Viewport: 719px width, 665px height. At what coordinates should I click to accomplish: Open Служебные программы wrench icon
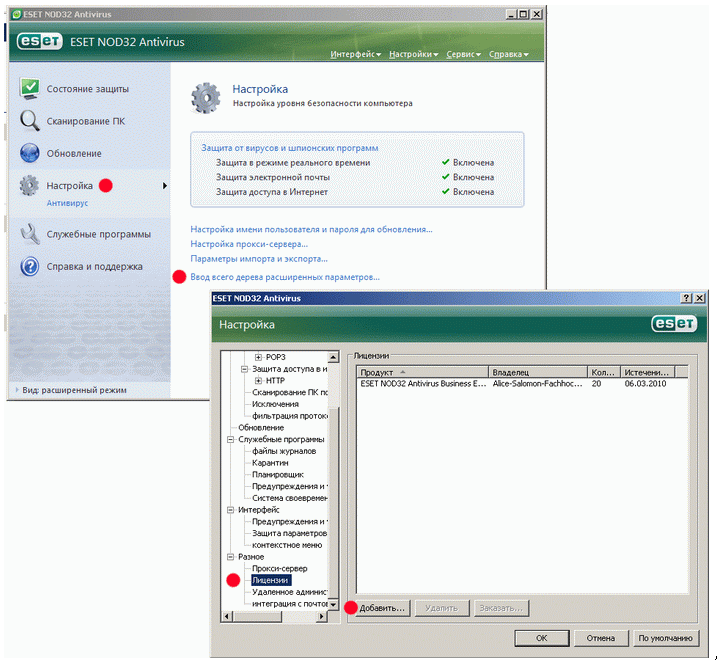coord(30,234)
